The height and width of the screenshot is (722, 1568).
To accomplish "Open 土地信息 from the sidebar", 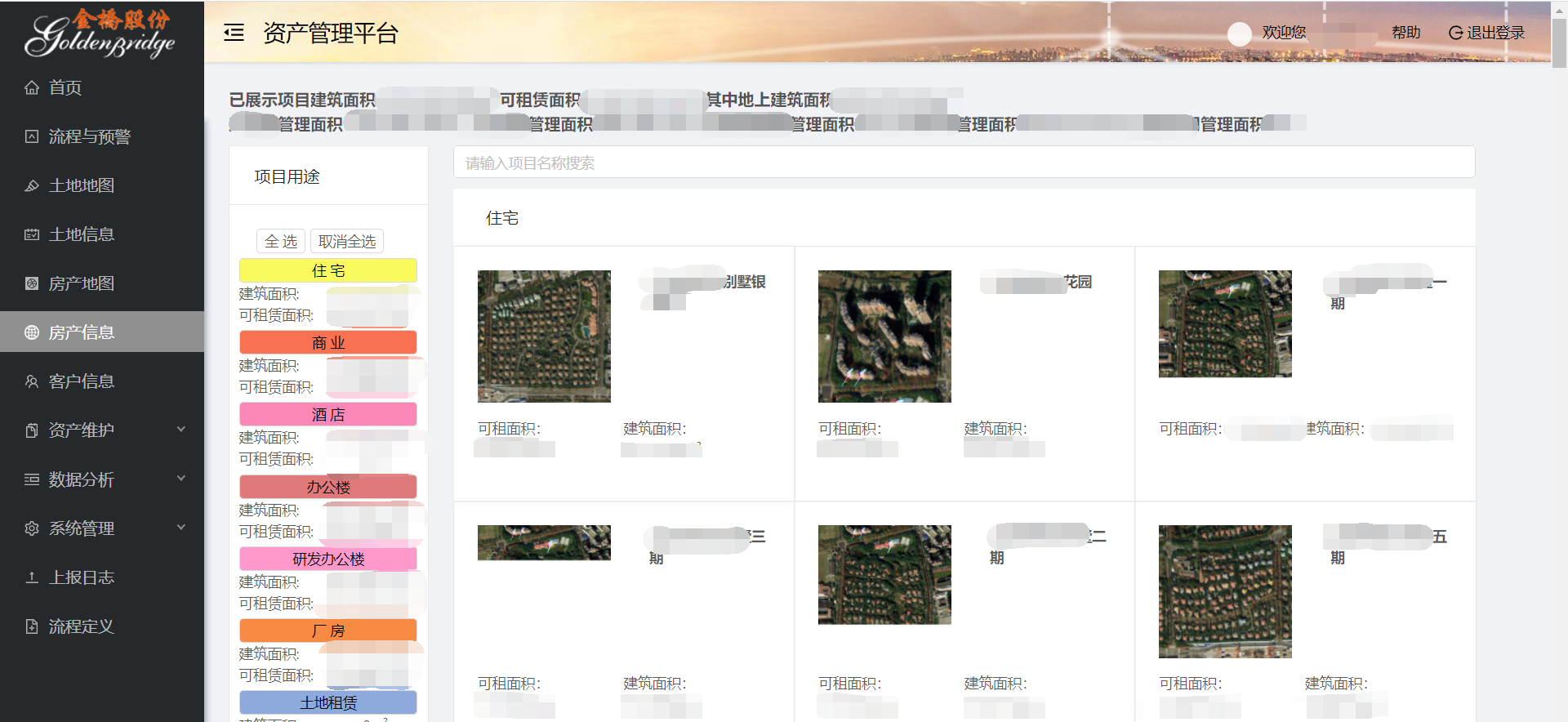I will 102,234.
